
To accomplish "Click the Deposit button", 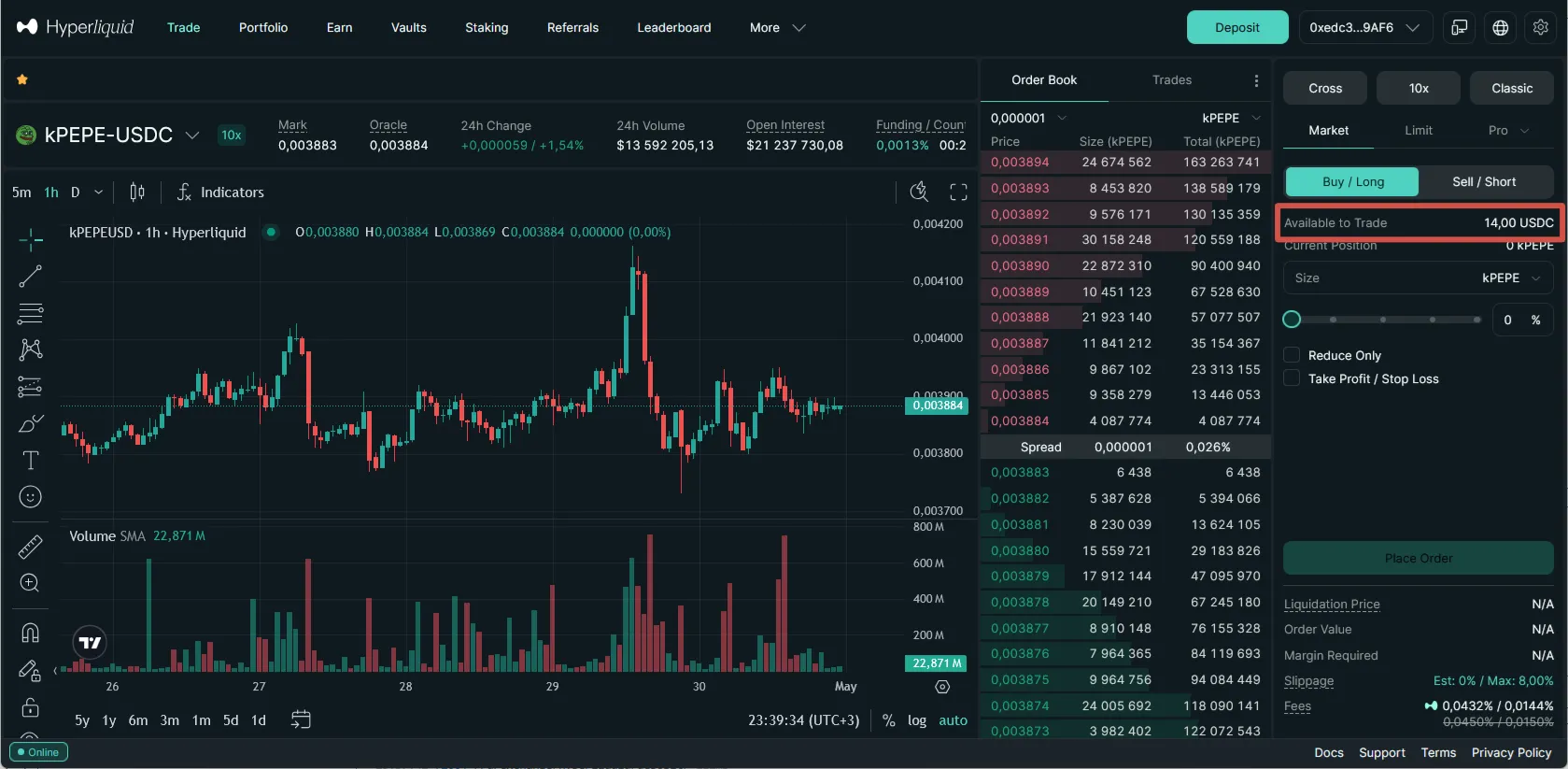I will pos(1237,27).
